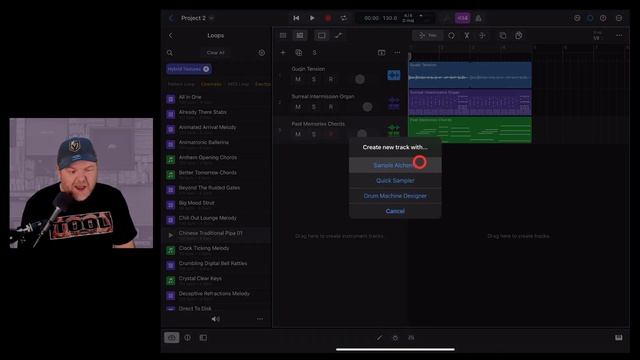Choose Quick Sampler in the popup
This screenshot has height=360, width=640.
click(395, 180)
